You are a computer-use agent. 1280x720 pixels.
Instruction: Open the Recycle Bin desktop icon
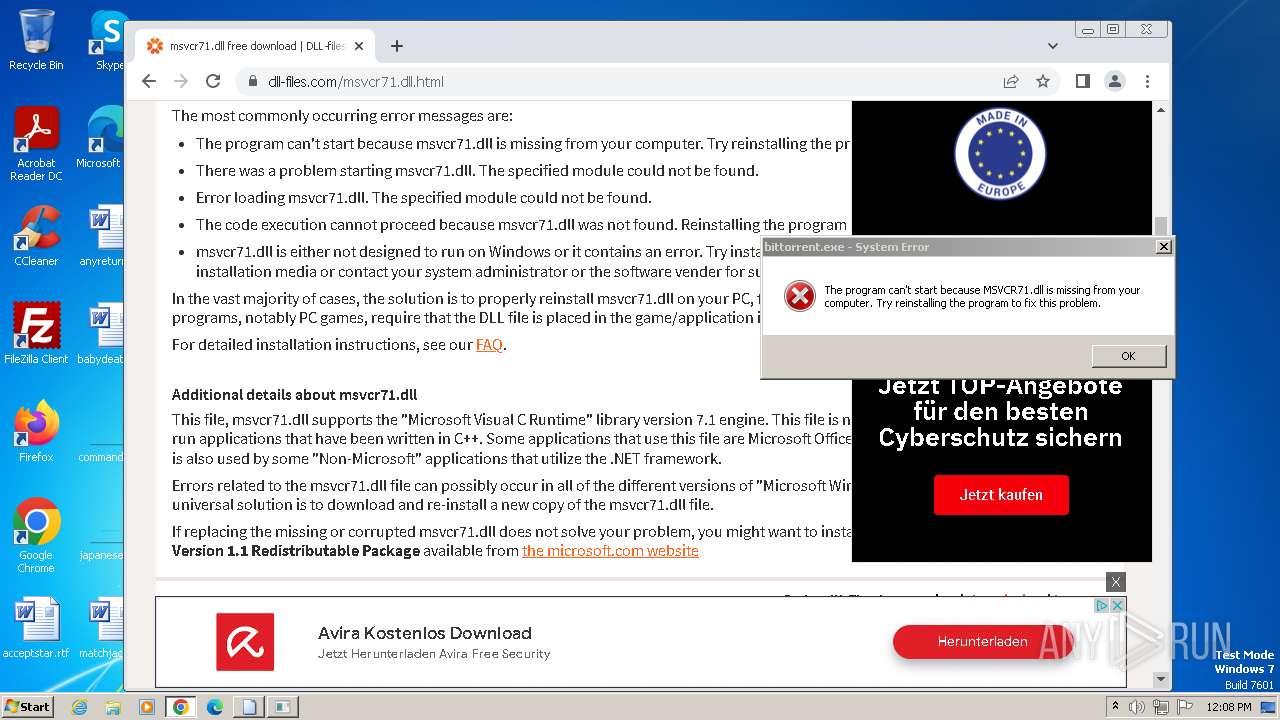coord(36,40)
